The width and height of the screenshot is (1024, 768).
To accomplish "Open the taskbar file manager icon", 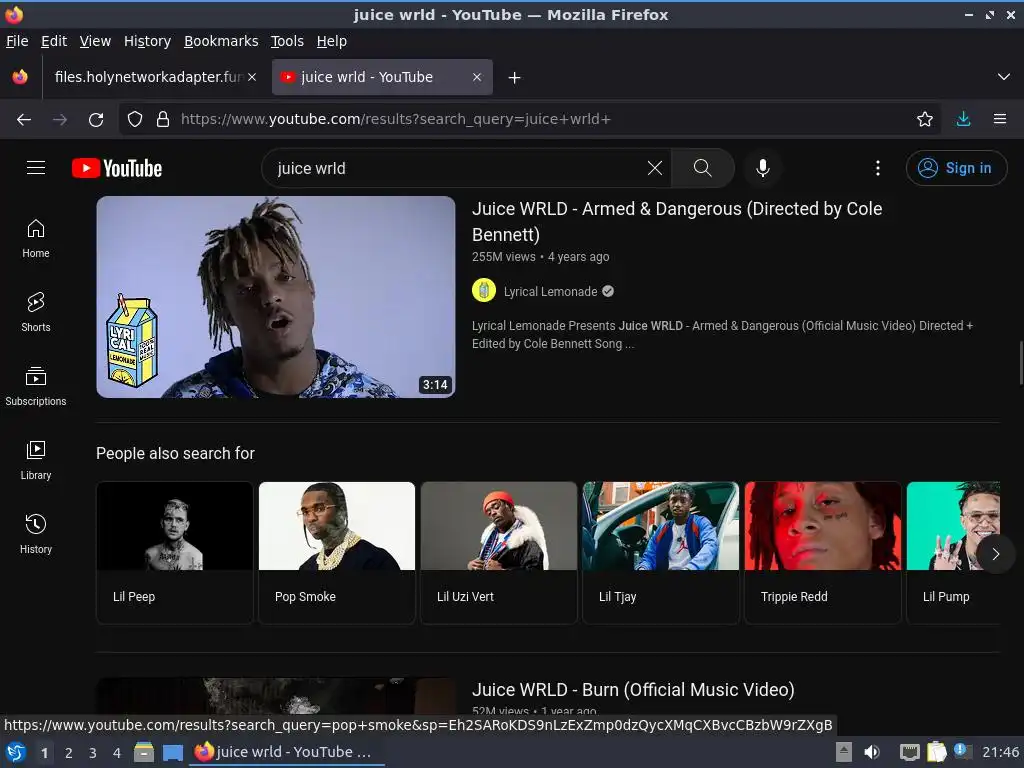I will coord(144,752).
